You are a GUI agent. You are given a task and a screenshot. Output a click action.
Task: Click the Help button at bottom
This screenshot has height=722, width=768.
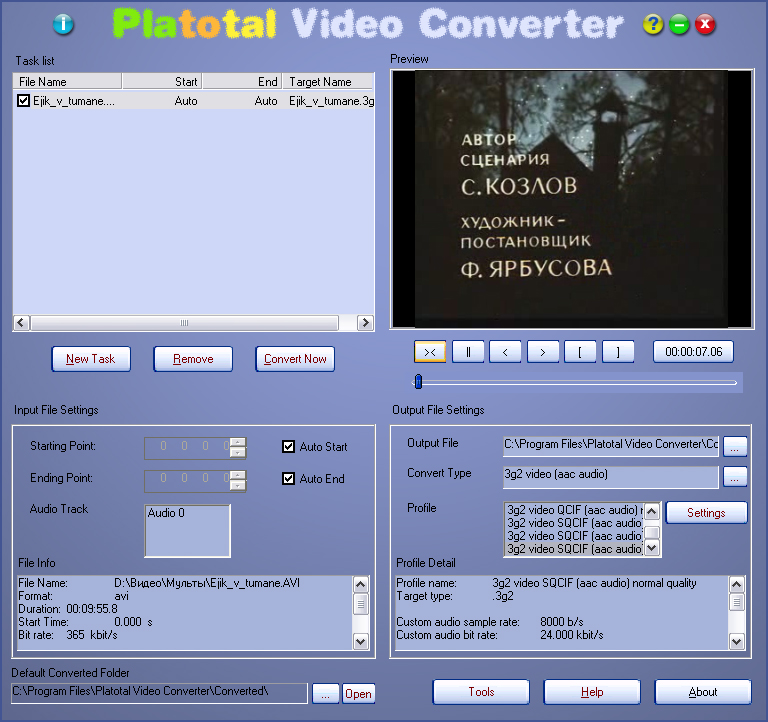click(x=592, y=692)
